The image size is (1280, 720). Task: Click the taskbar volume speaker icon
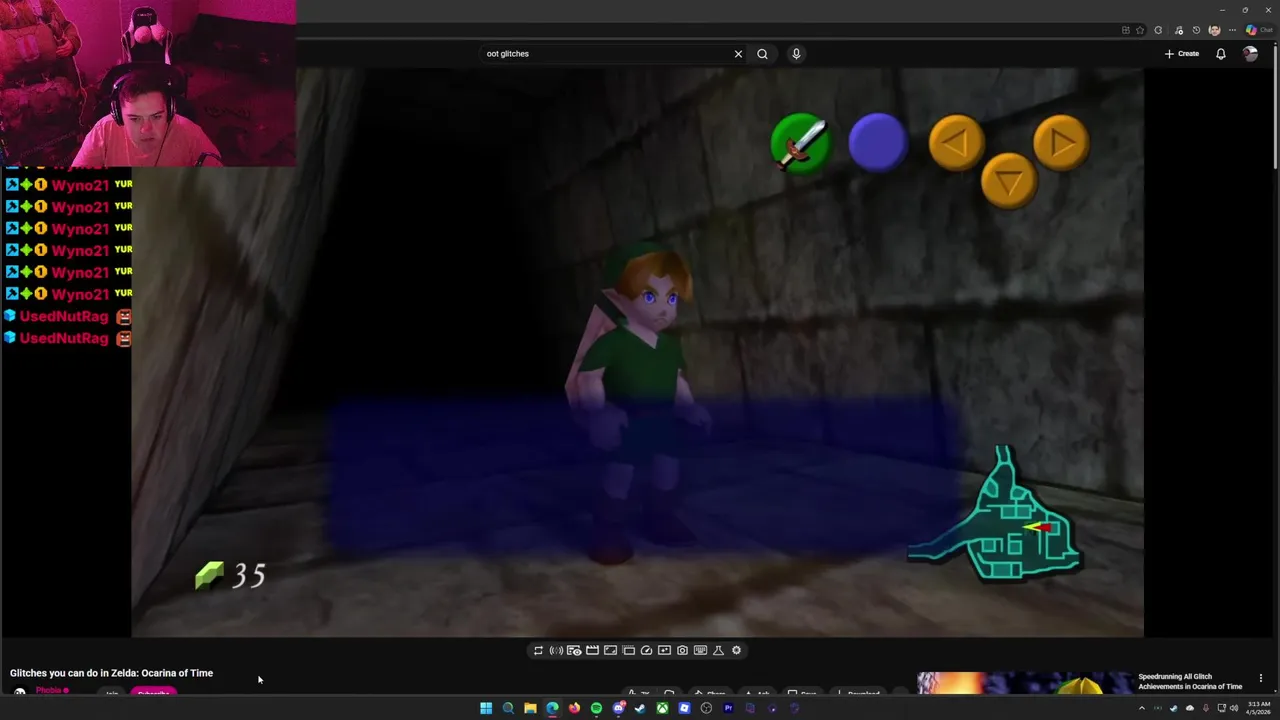coord(1234,708)
